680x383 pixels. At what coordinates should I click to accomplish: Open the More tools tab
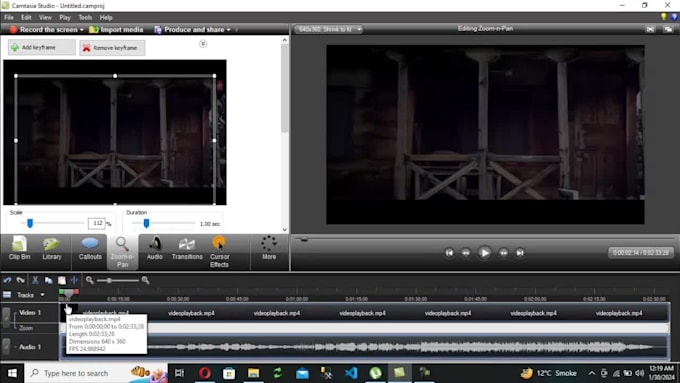coord(269,249)
